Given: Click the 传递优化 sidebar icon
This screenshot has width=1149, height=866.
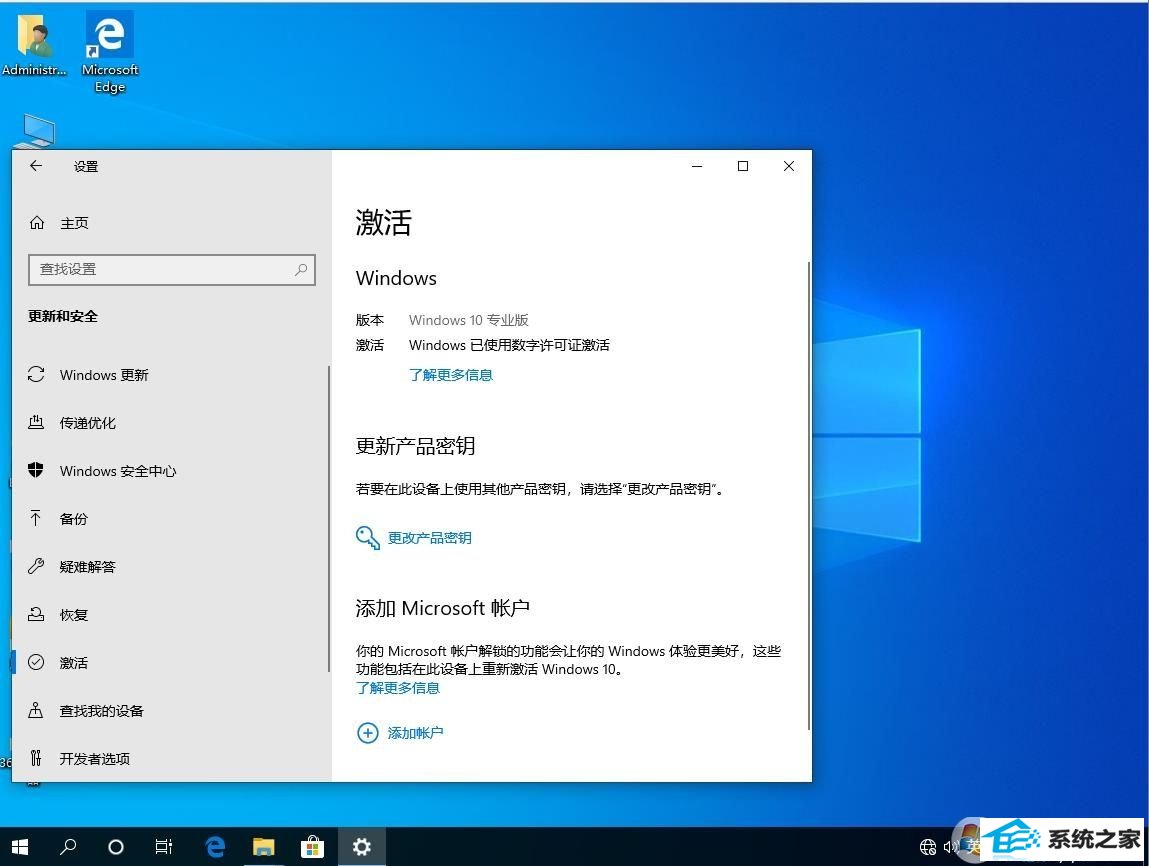Looking at the screenshot, I should (x=36, y=422).
